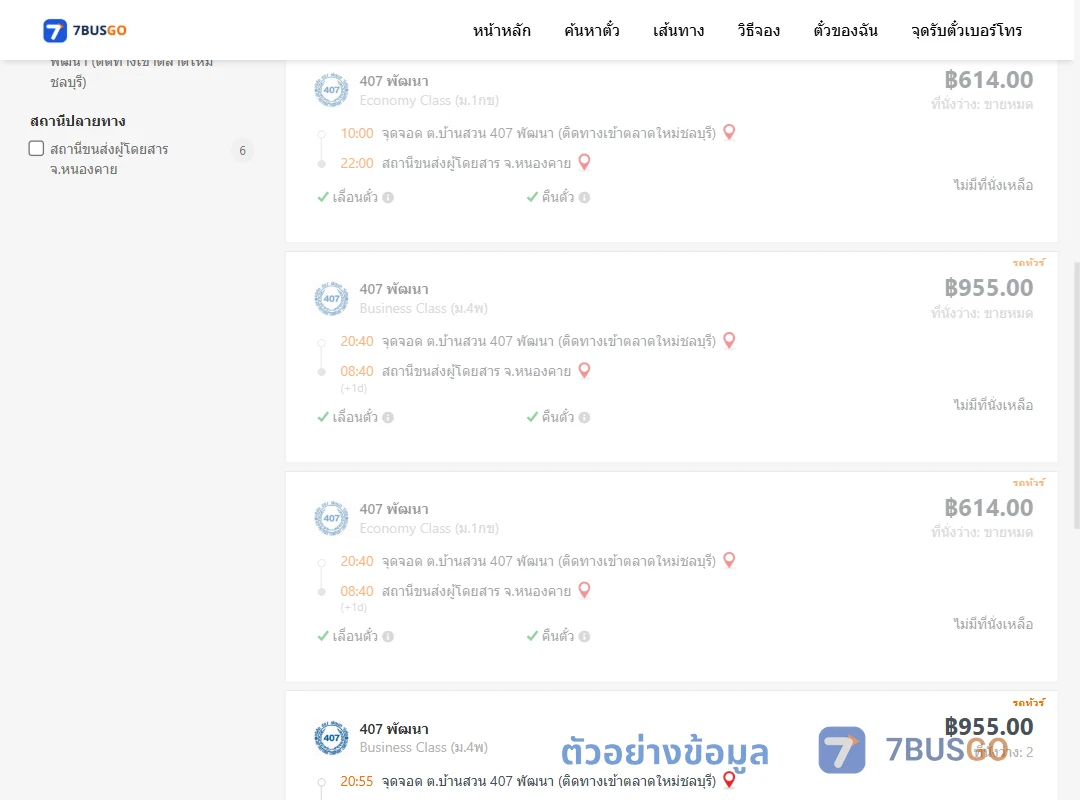Show info icon beside first เลื่อนตั๋ว
Image resolution: width=1080 pixels, height=800 pixels.
coord(388,198)
